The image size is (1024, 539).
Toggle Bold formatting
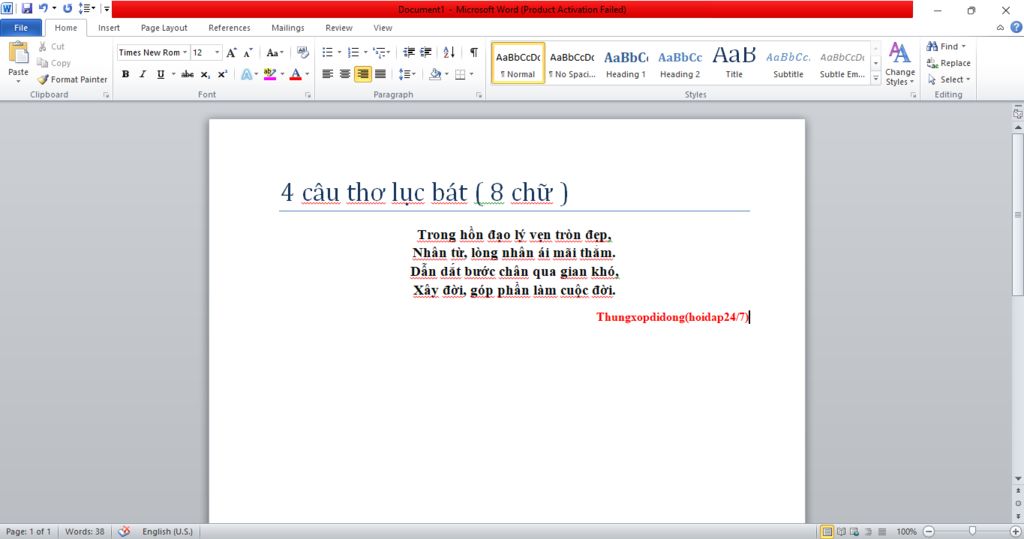pyautogui.click(x=125, y=74)
